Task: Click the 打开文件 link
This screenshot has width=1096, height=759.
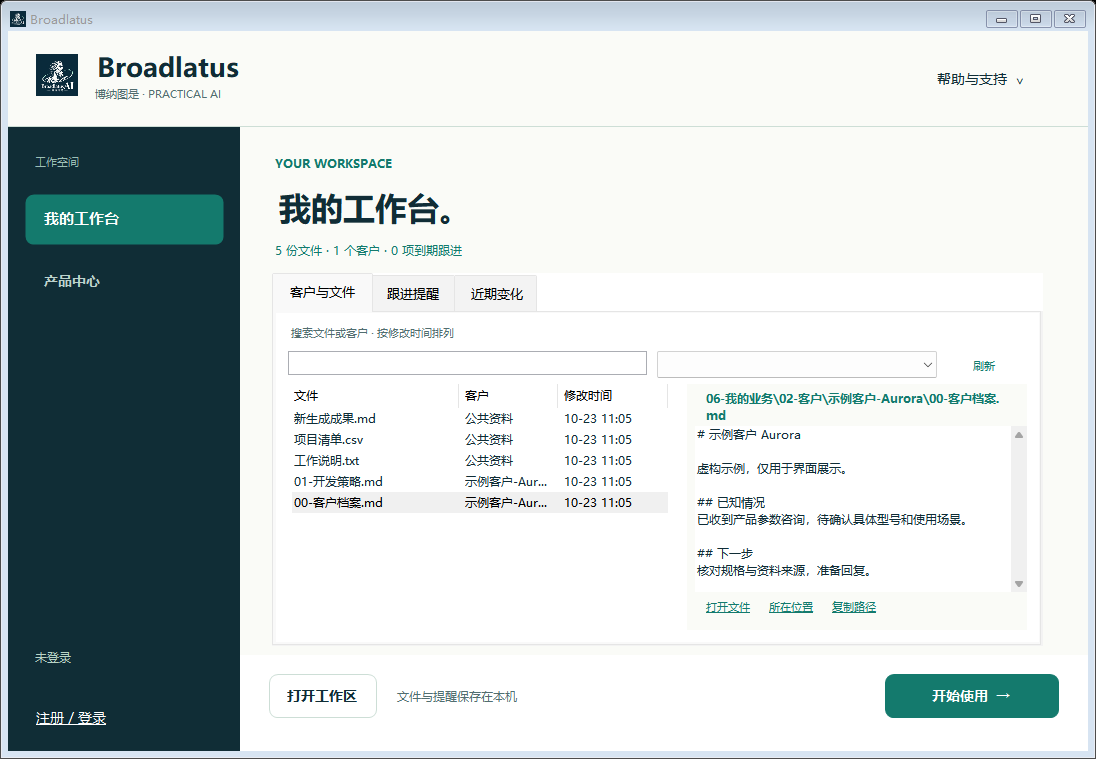Action: pos(728,607)
